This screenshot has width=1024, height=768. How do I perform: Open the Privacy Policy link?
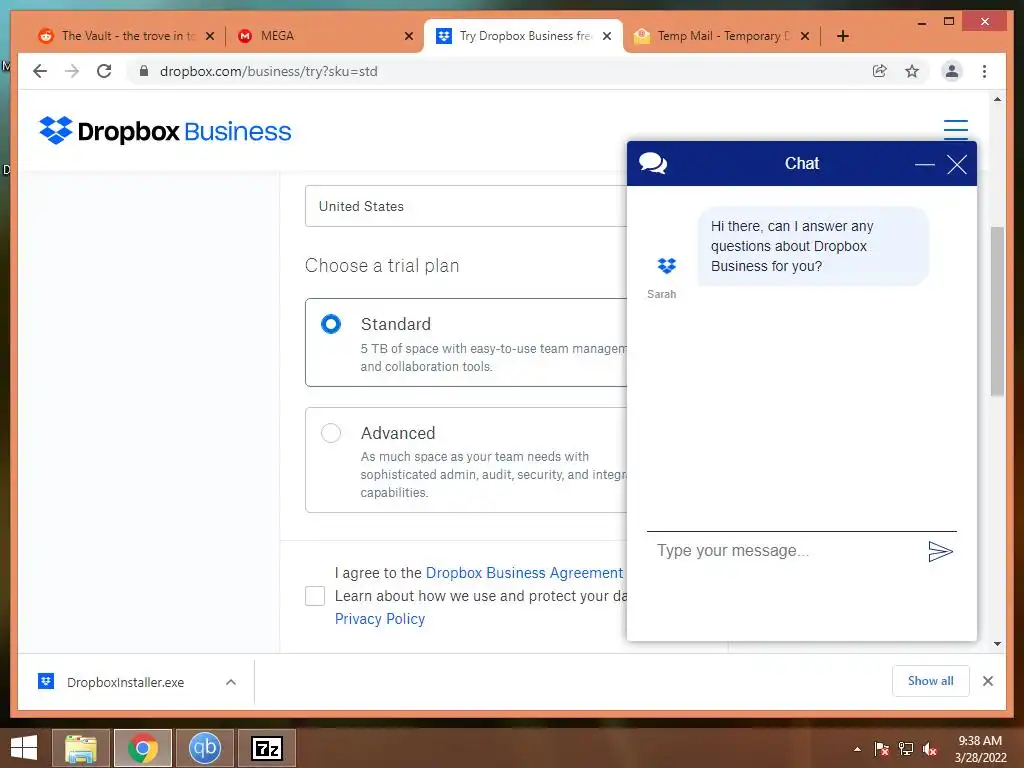coord(380,619)
